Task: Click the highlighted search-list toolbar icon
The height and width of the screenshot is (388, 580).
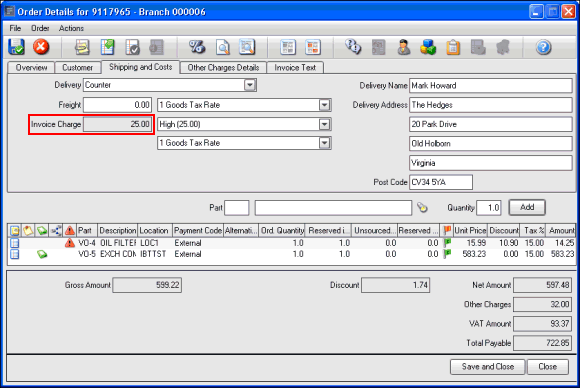Action: tap(247, 47)
